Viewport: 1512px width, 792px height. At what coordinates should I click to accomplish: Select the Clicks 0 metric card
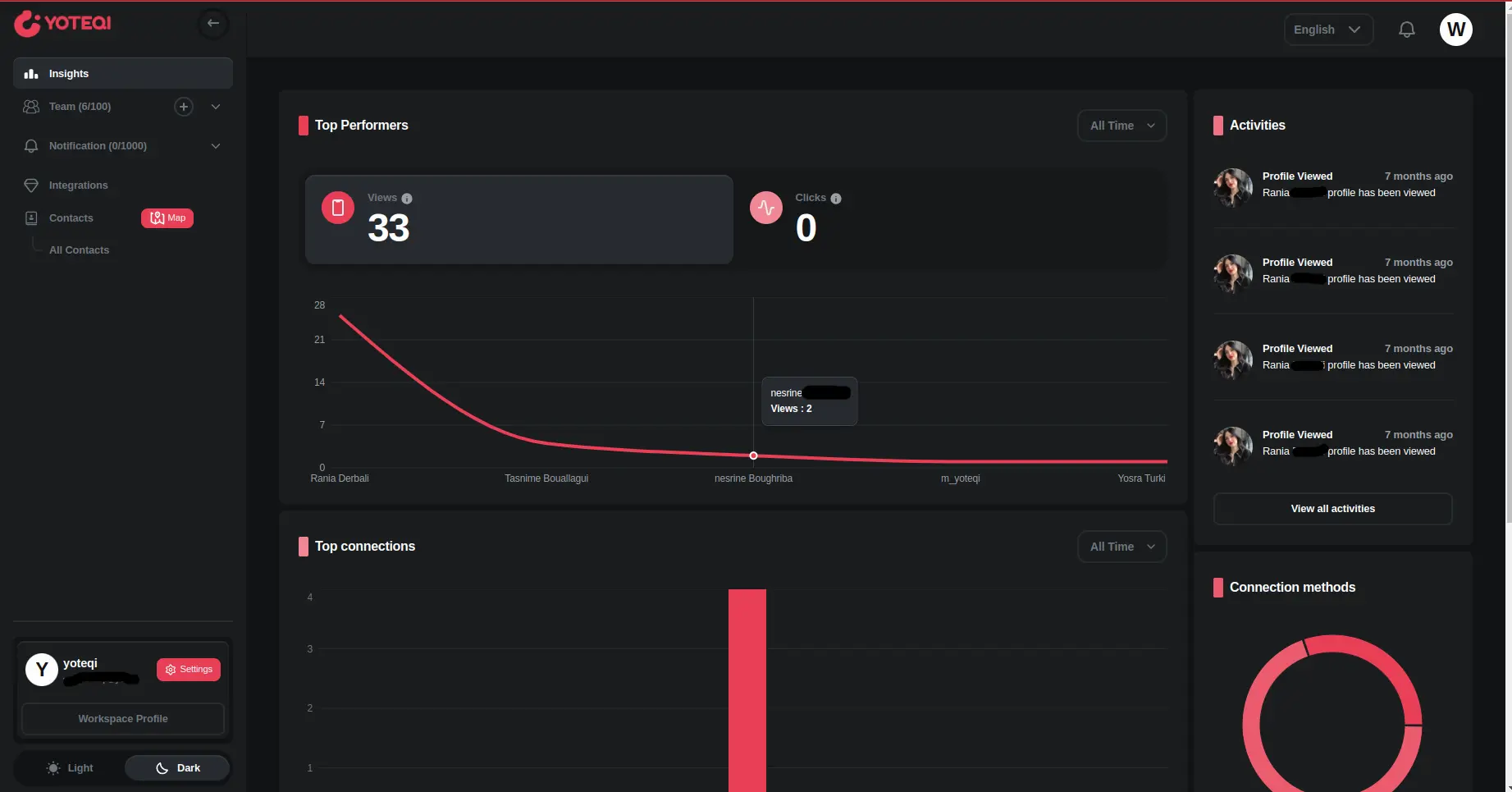(949, 219)
